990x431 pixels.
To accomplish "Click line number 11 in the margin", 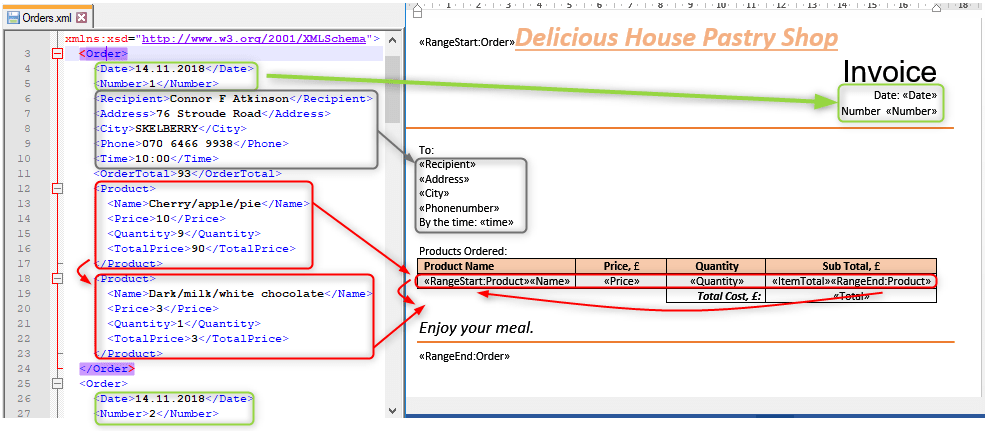I will click(x=26, y=174).
